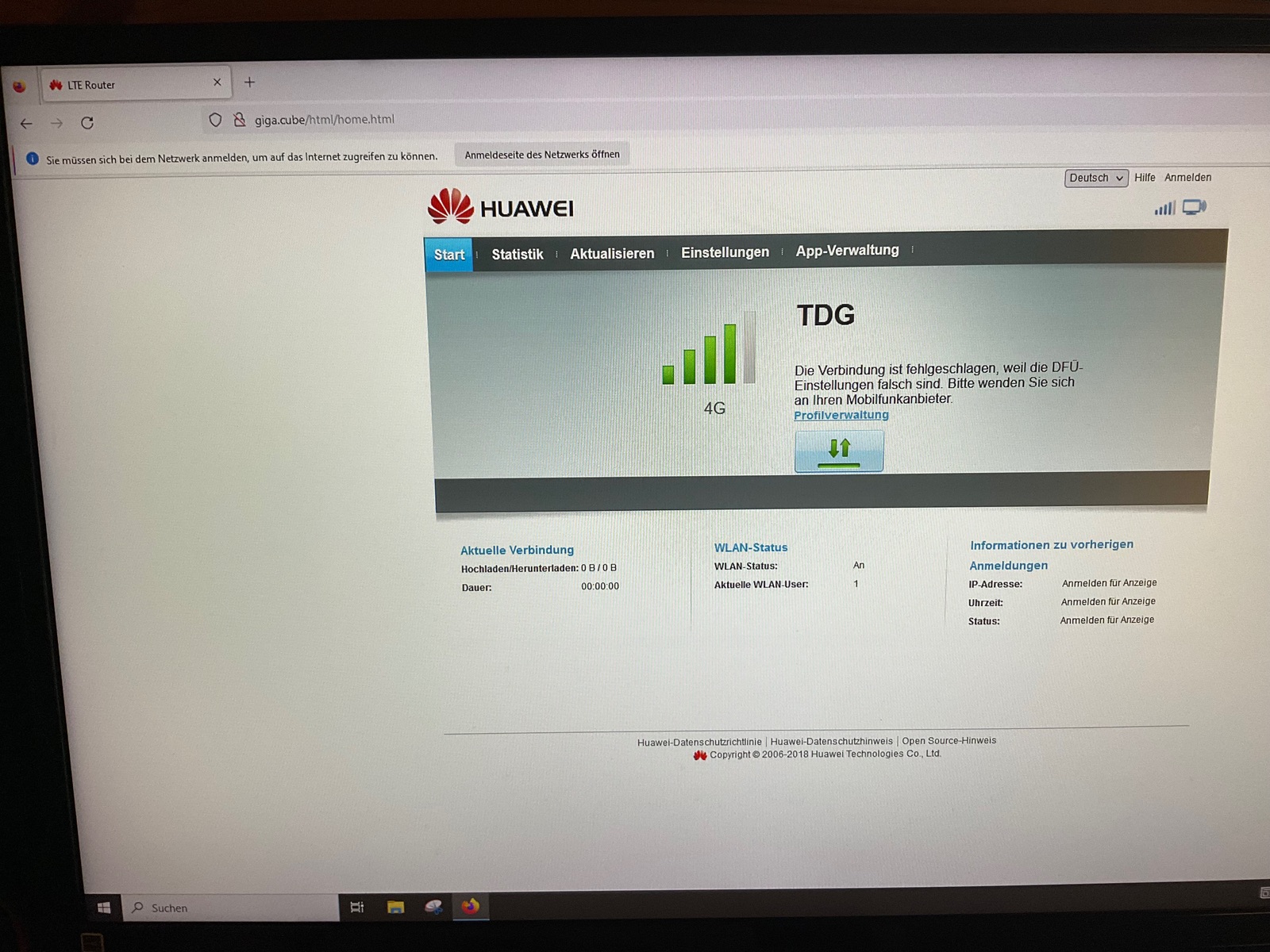Toggle the mobile data connection button
Viewport: 1270px width, 952px height.
pyautogui.click(x=838, y=451)
